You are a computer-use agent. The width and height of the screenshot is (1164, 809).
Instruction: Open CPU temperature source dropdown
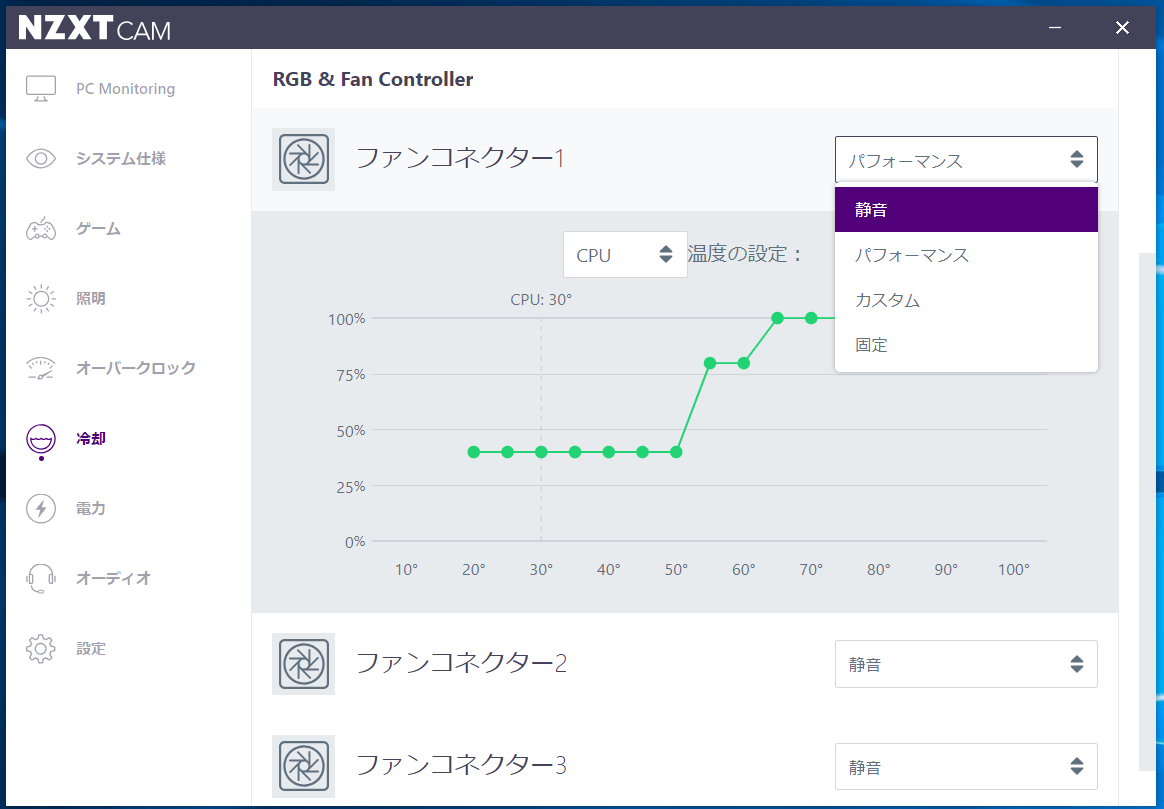point(625,255)
